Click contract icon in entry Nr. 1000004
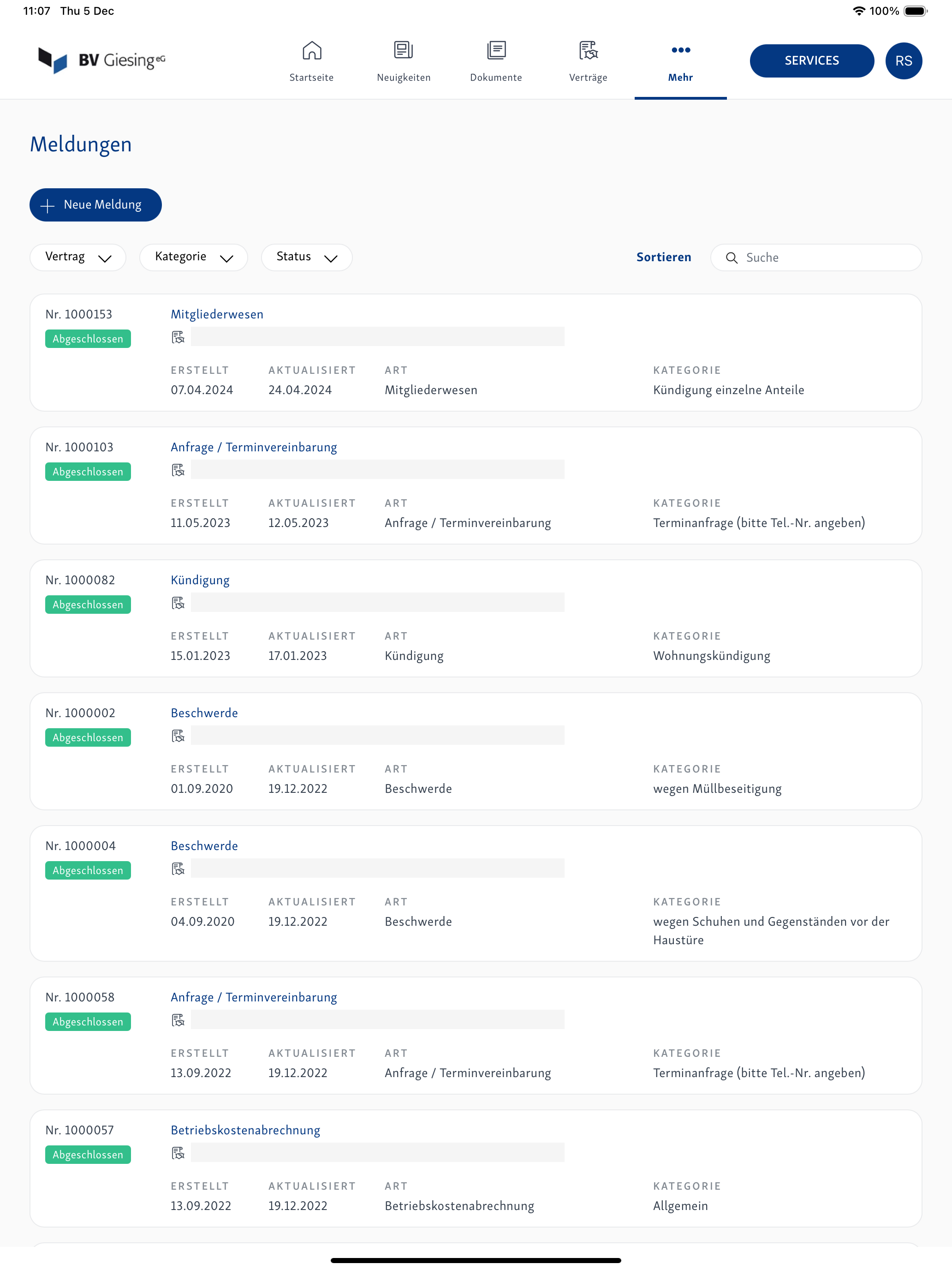Image resolution: width=952 pixels, height=1270 pixels. pyautogui.click(x=178, y=869)
